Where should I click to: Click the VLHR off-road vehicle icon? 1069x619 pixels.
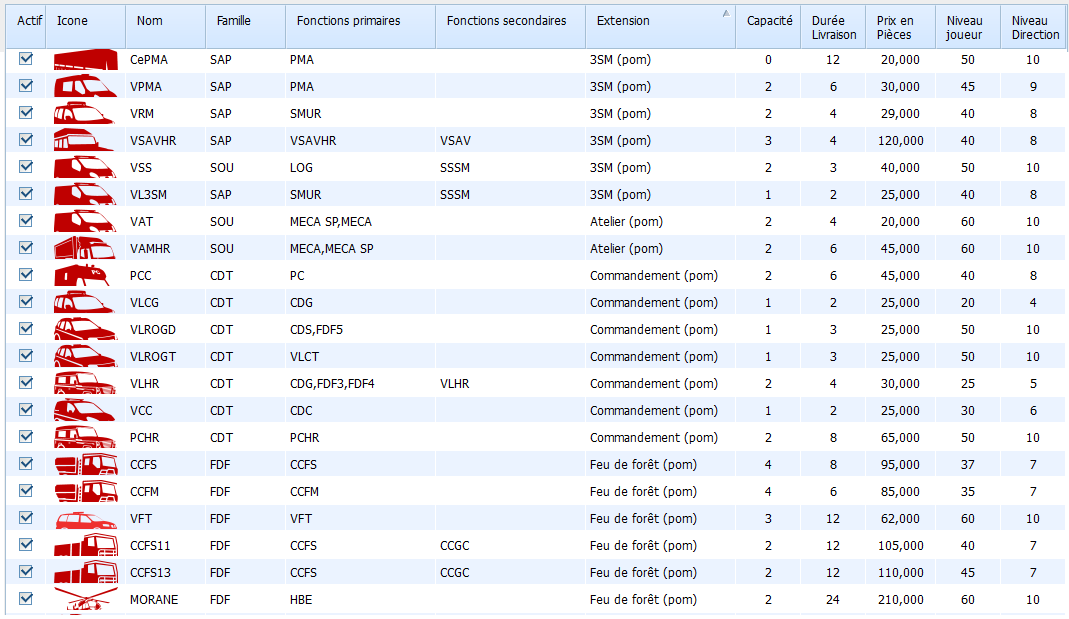click(85, 384)
